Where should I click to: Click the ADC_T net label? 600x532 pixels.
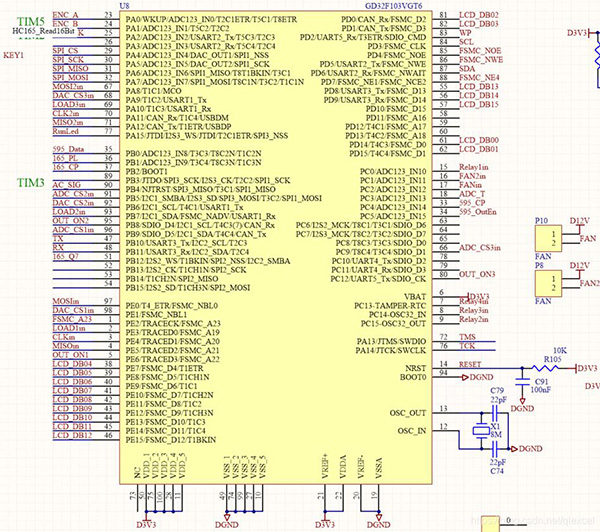coord(472,194)
